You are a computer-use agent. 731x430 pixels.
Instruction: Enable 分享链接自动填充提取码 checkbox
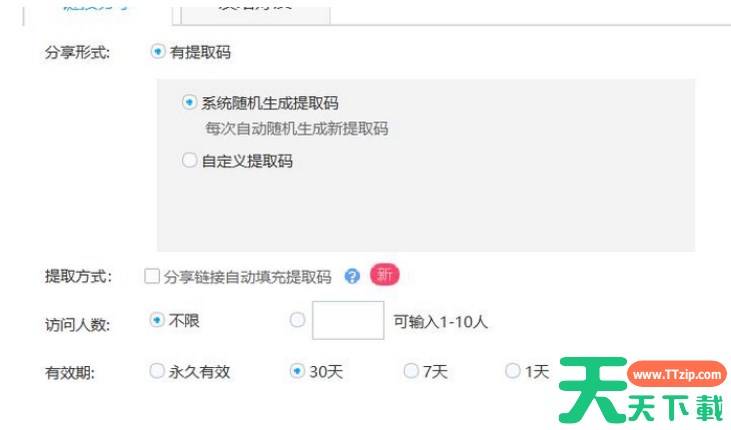tap(152, 277)
